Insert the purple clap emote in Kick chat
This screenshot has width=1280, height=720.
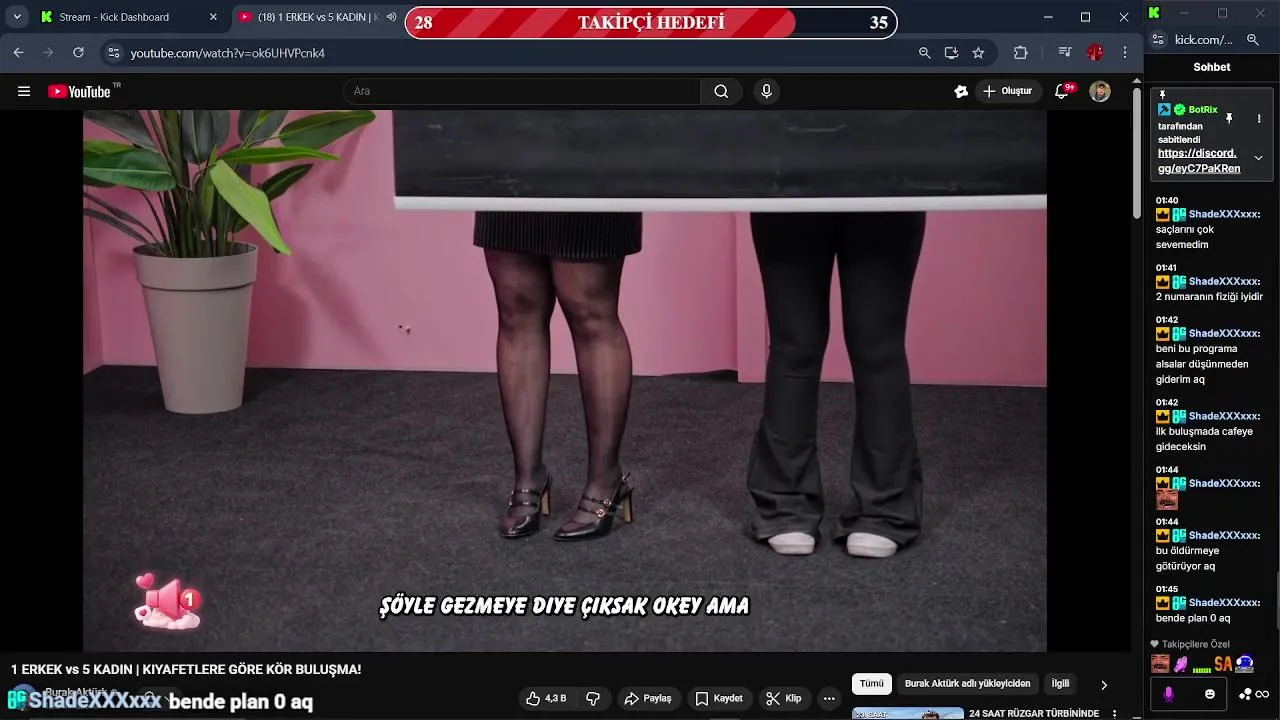click(1181, 663)
